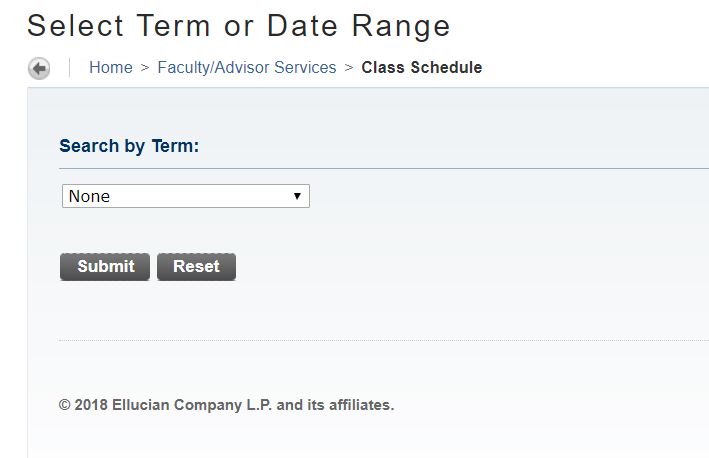Select the Class Schedule breadcrumb
The height and width of the screenshot is (458, 709).
[421, 68]
